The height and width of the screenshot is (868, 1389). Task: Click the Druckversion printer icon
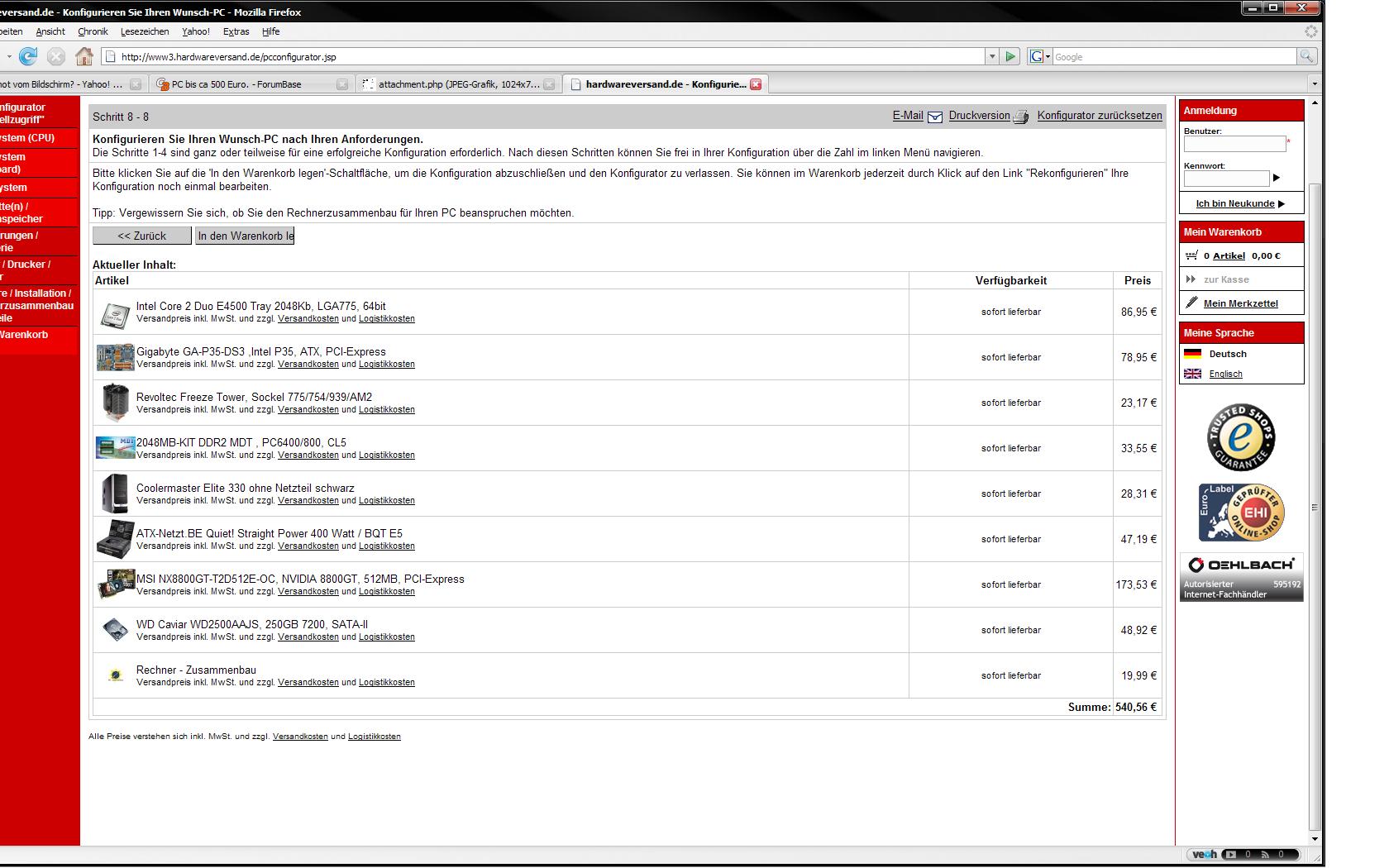tap(1021, 117)
